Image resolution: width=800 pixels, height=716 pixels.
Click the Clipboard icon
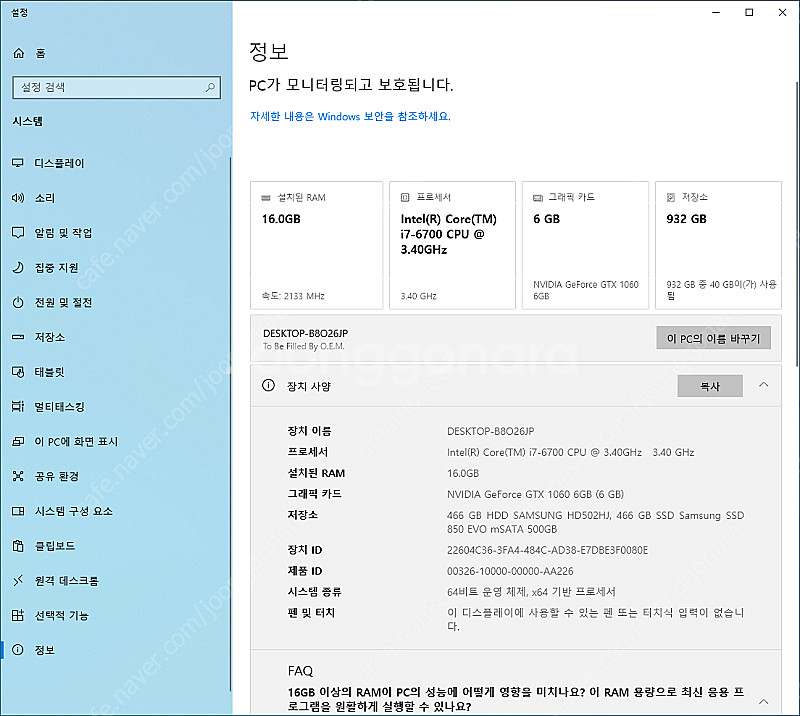[x=18, y=546]
